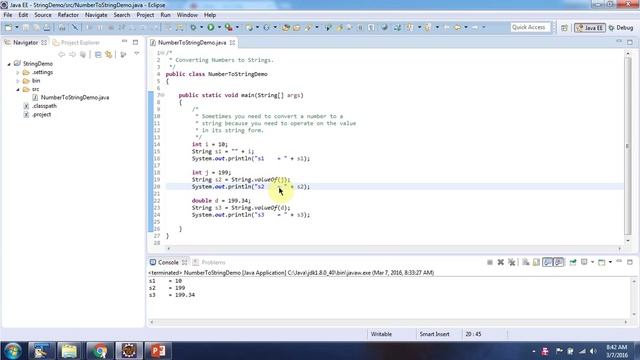Collapse the src folder
Image resolution: width=640 pixels, height=360 pixels.
pos(18,89)
